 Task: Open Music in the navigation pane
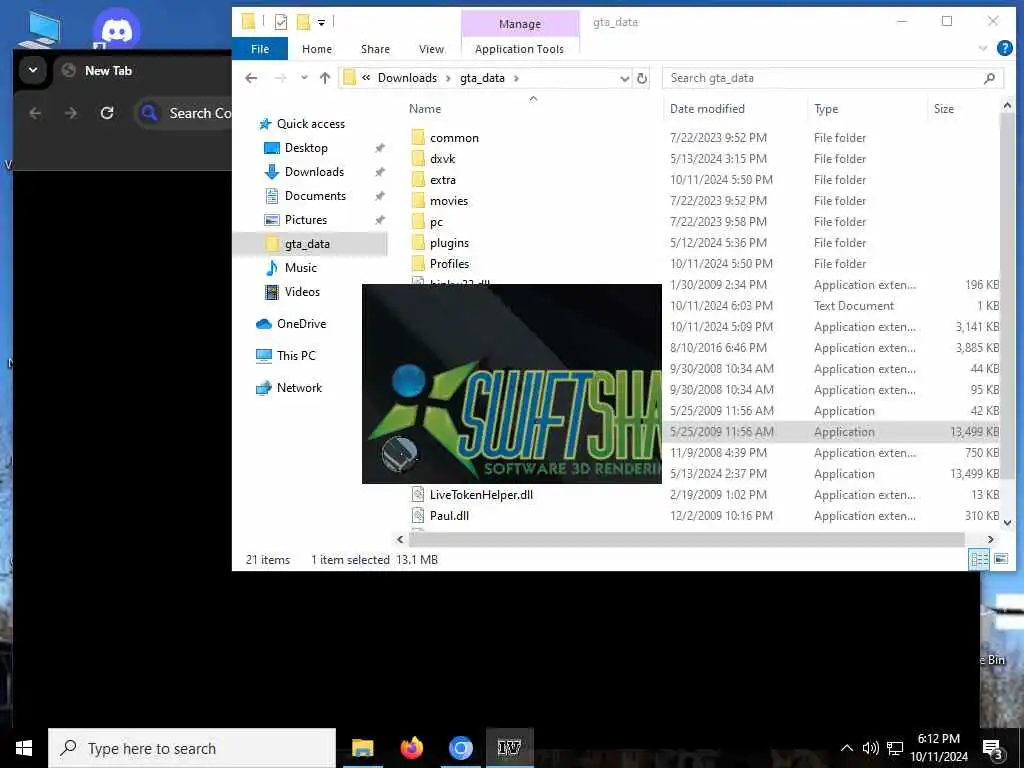click(x=300, y=268)
